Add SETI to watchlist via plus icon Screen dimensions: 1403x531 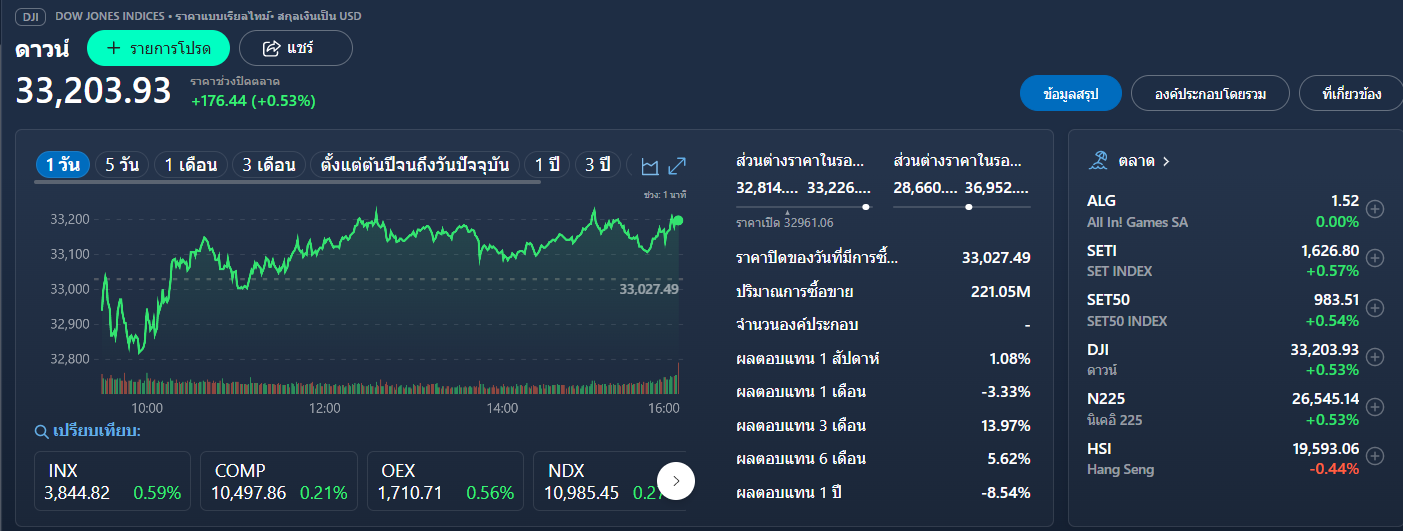(1376, 258)
